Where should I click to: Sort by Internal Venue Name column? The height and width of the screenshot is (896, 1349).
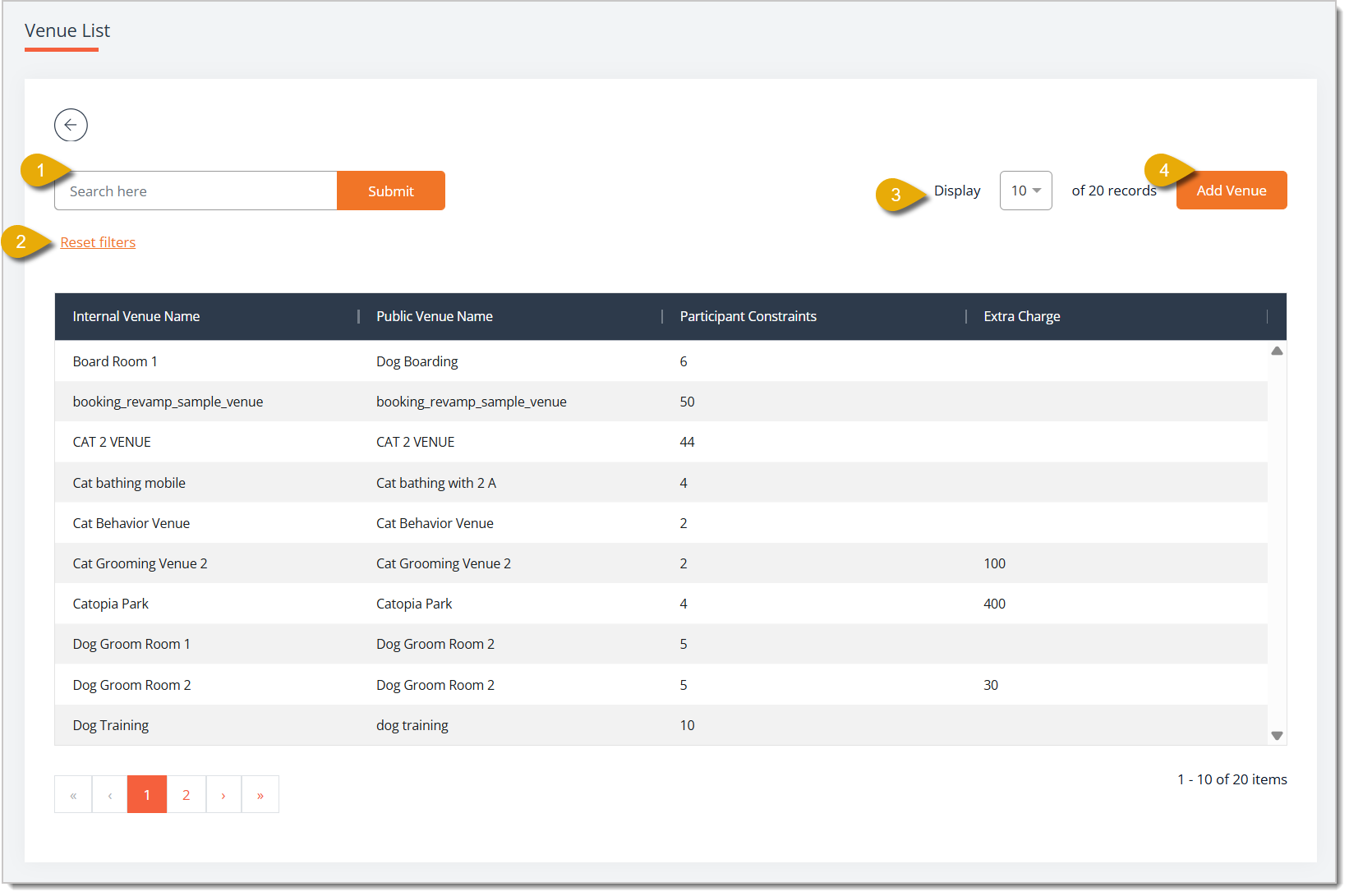pos(136,316)
